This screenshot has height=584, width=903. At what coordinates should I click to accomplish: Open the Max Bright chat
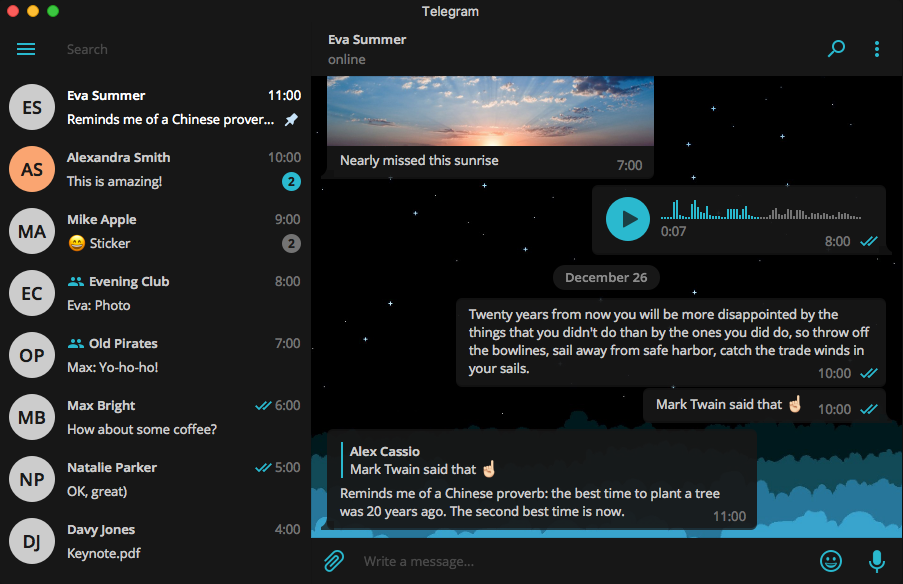click(x=155, y=418)
